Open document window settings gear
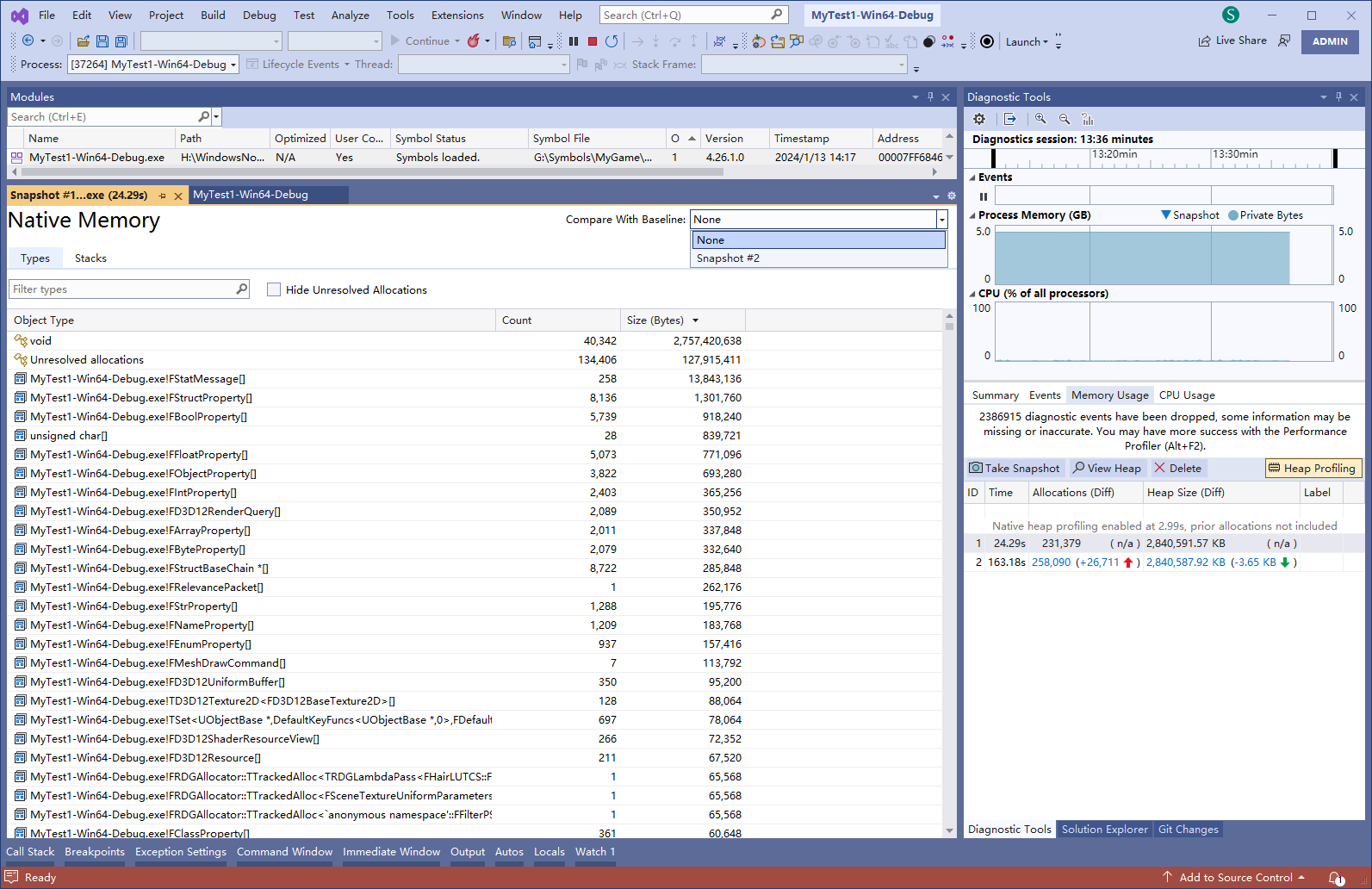The image size is (1372, 889). click(x=952, y=196)
